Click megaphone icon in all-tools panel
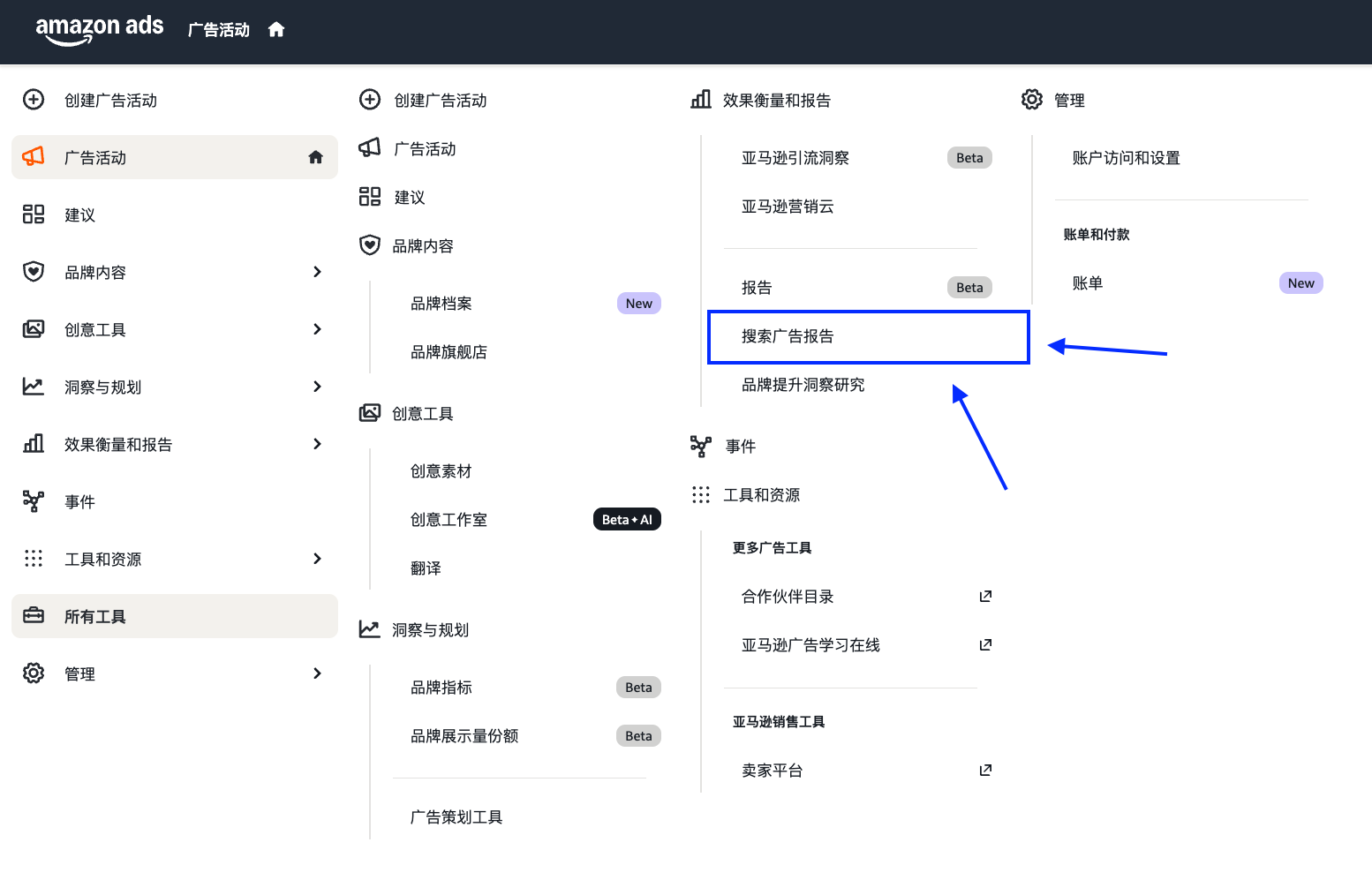This screenshot has width=1372, height=880. [x=370, y=147]
